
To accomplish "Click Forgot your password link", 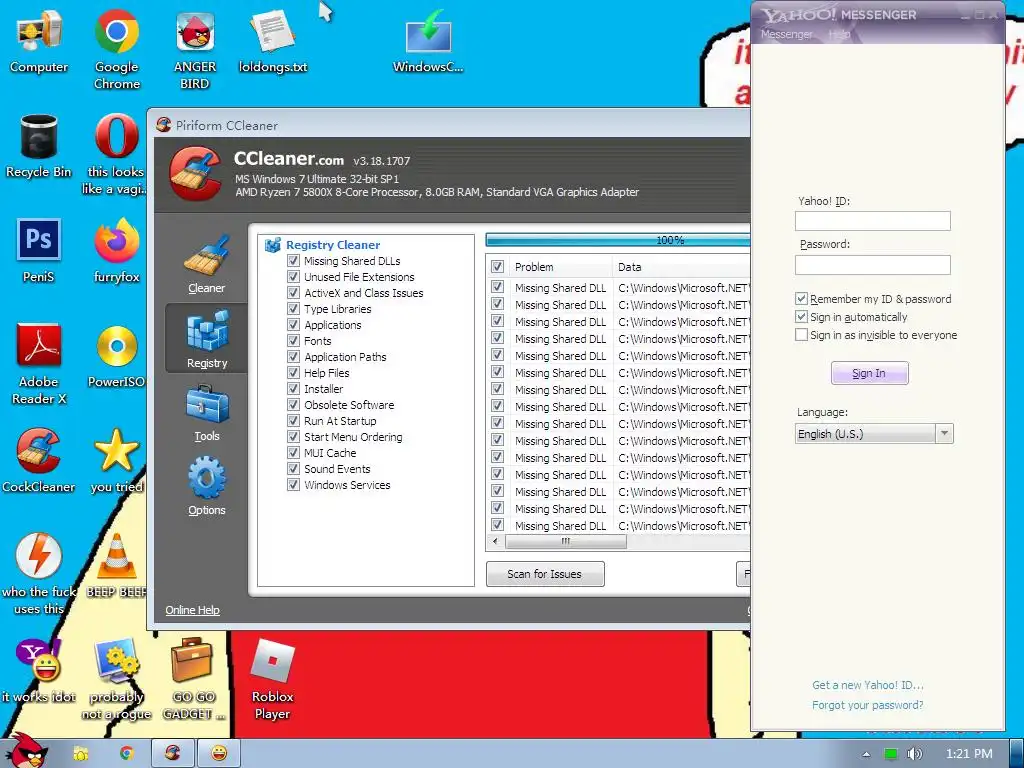I will tap(867, 705).
